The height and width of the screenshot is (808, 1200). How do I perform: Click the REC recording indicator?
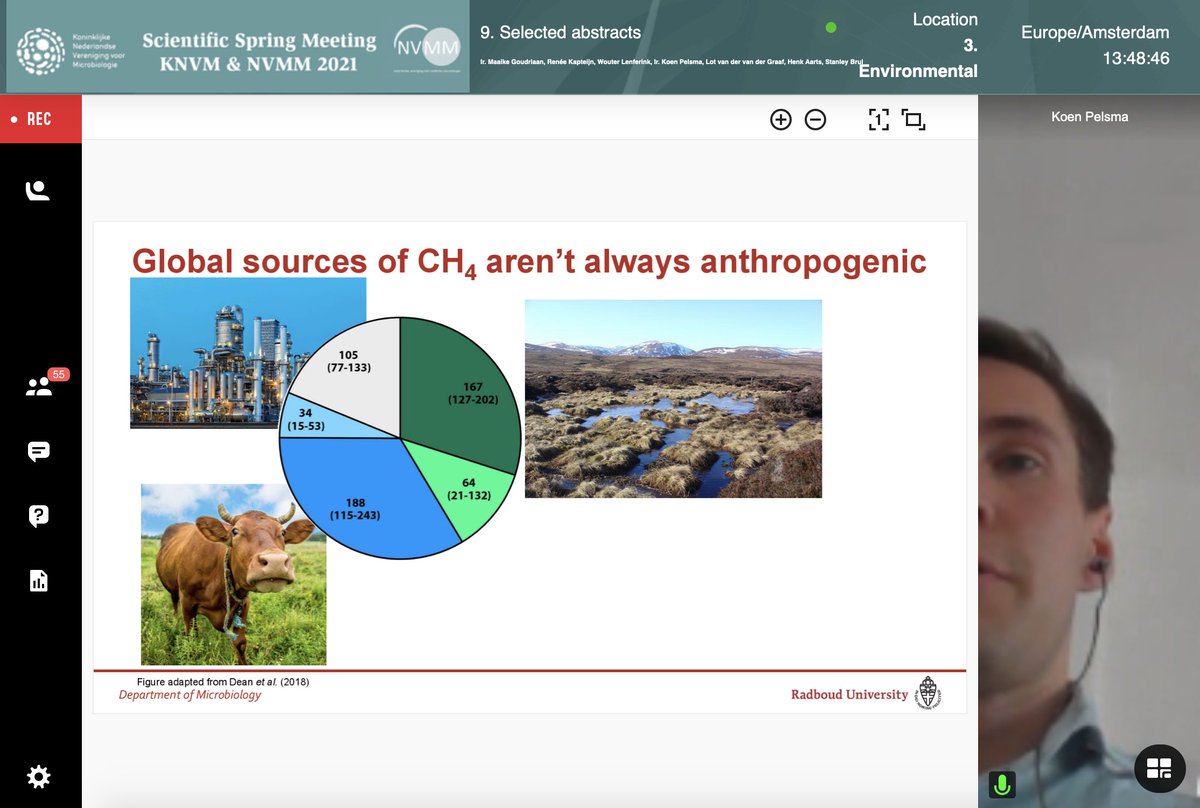[x=40, y=119]
